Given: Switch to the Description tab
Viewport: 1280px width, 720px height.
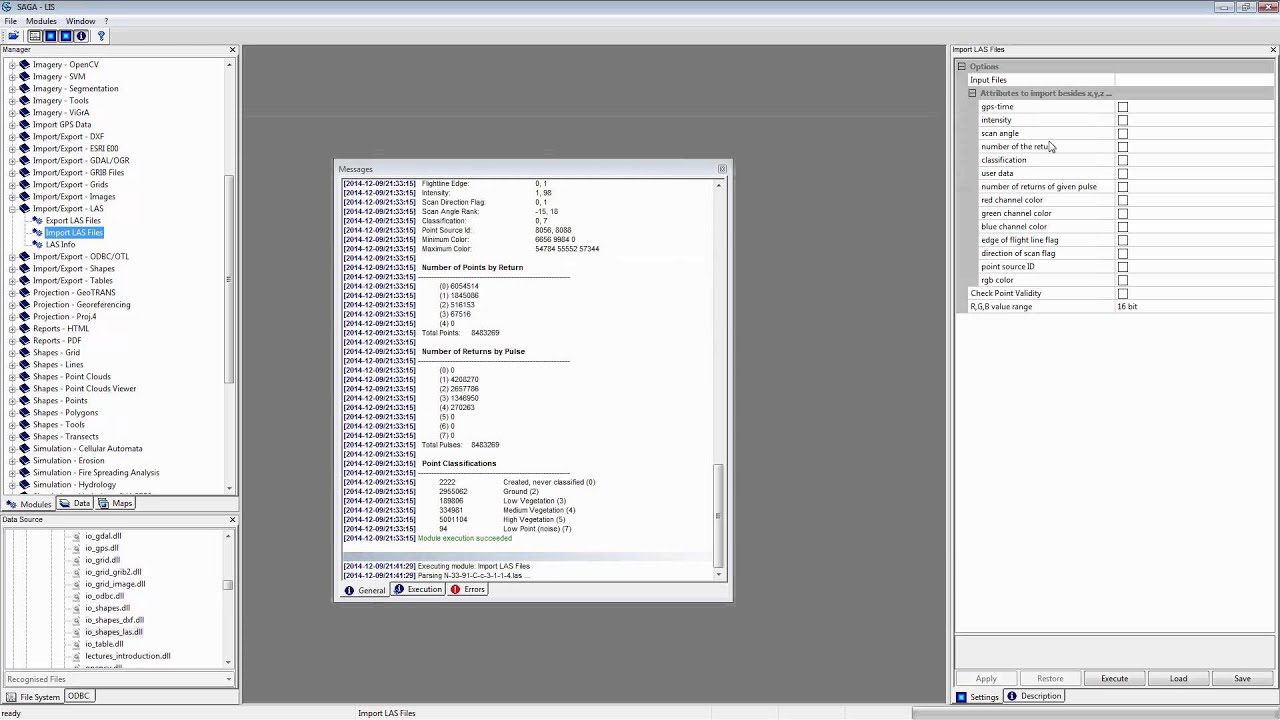Looking at the screenshot, I should pos(1034,696).
